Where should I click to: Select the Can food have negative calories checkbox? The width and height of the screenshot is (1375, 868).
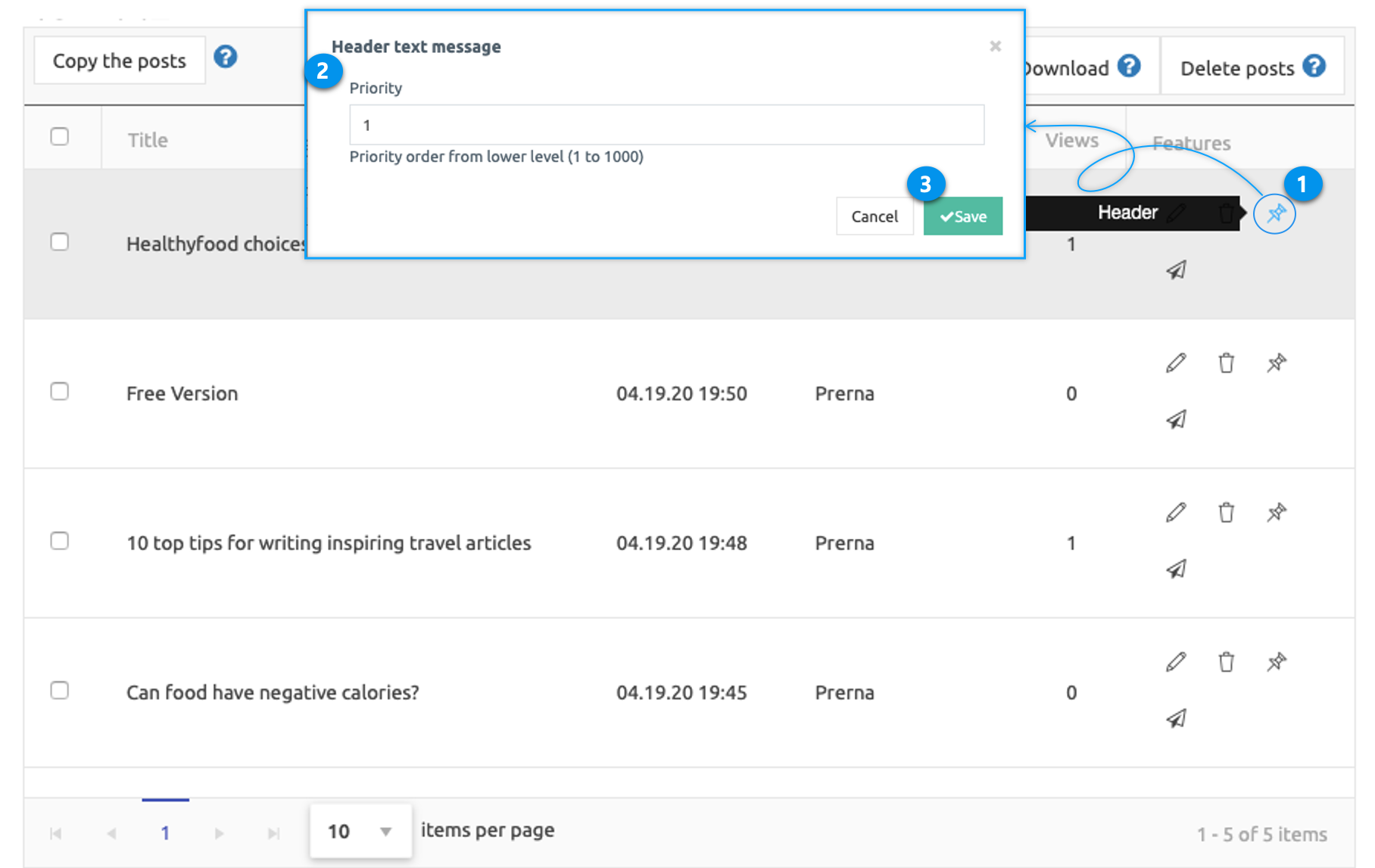tap(59, 690)
